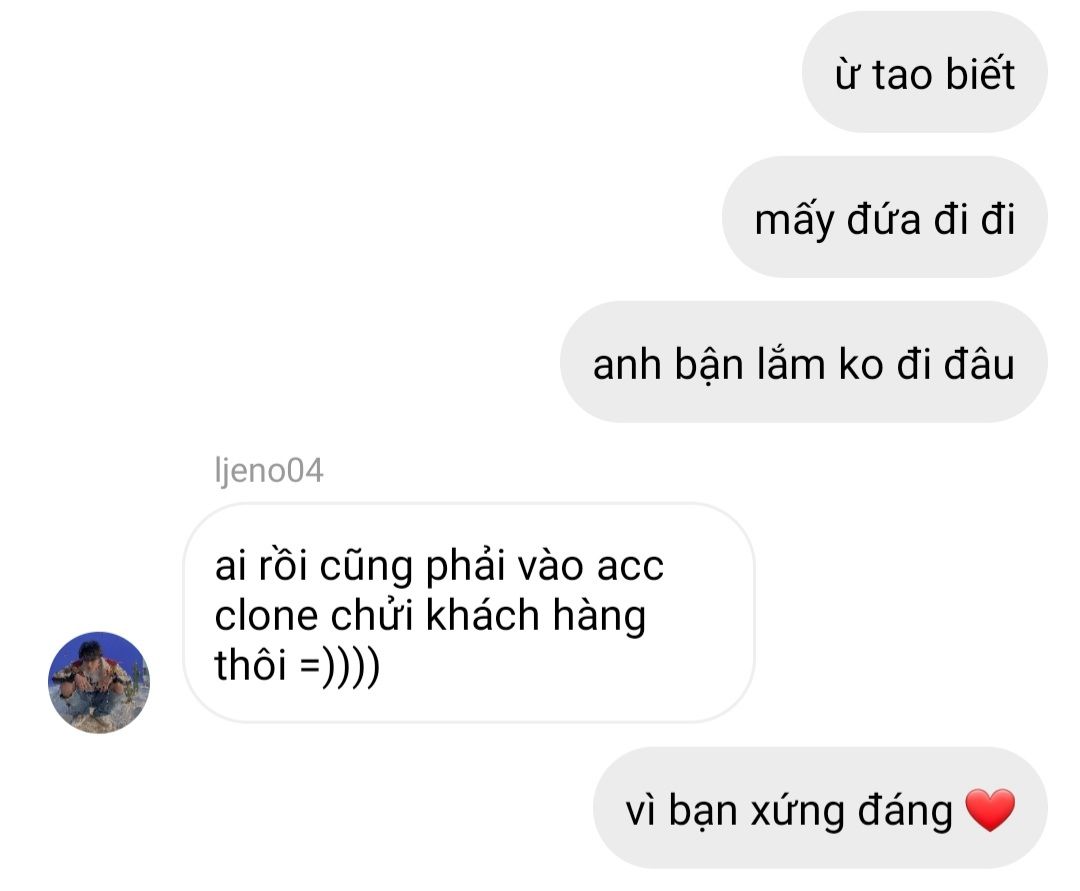Click the word "clone" in the received message
The image size is (1080, 891).
266,615
